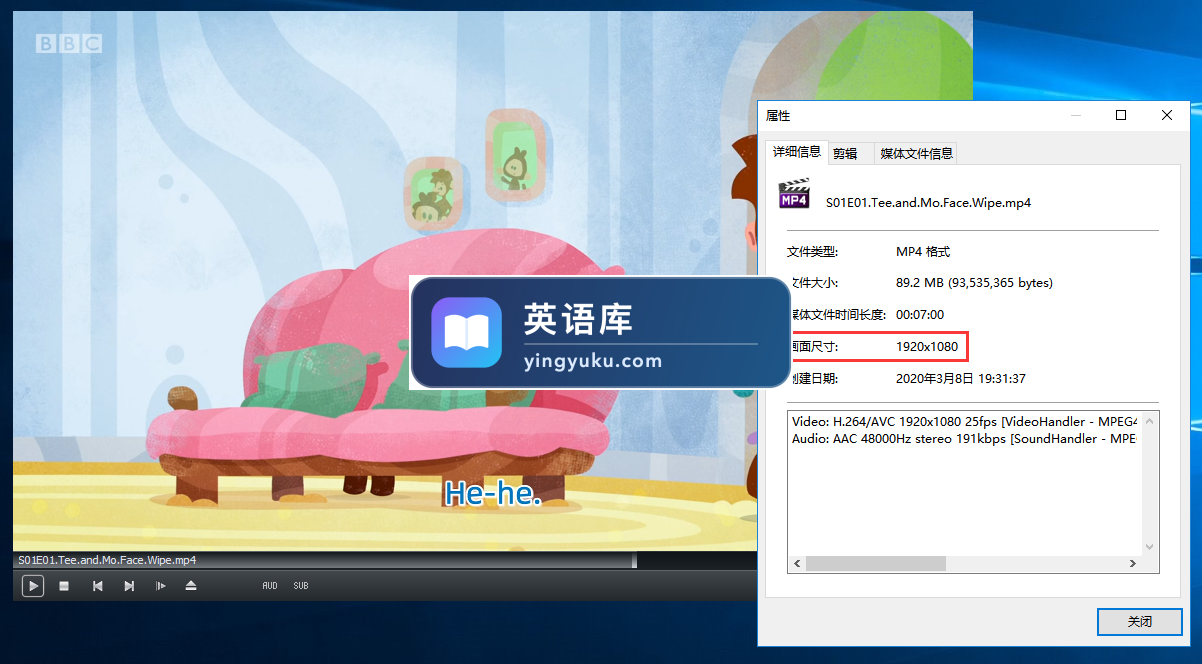Click the vertical scrollbar down arrow in info box
This screenshot has width=1202, height=664.
point(1149,547)
